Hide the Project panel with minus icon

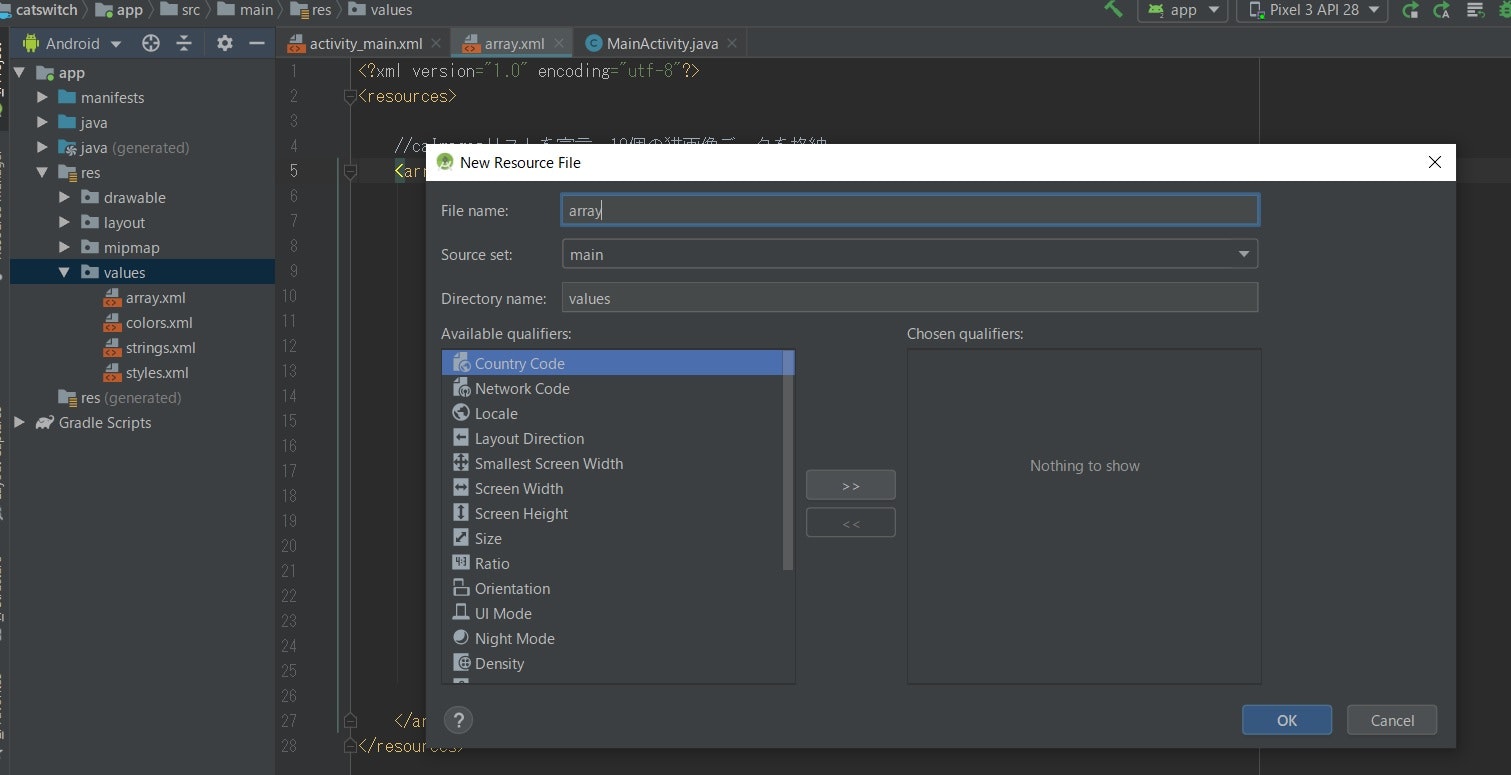[257, 43]
